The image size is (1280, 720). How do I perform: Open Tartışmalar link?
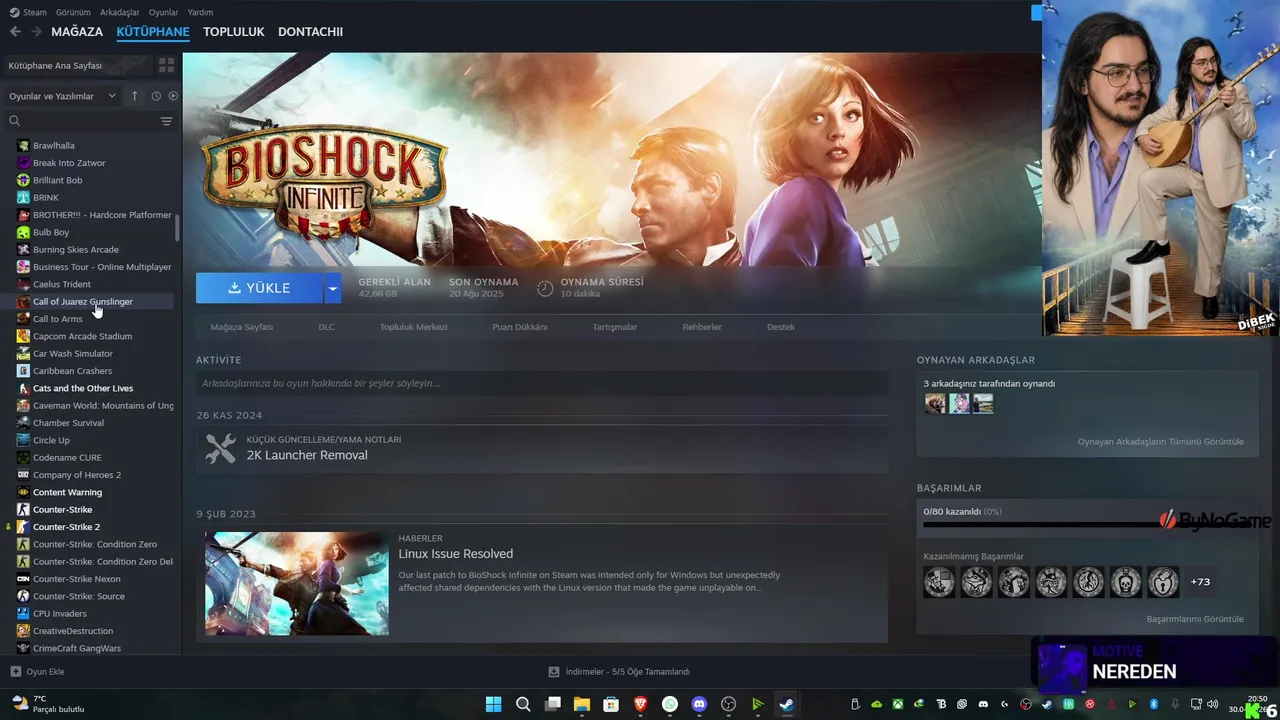point(614,327)
